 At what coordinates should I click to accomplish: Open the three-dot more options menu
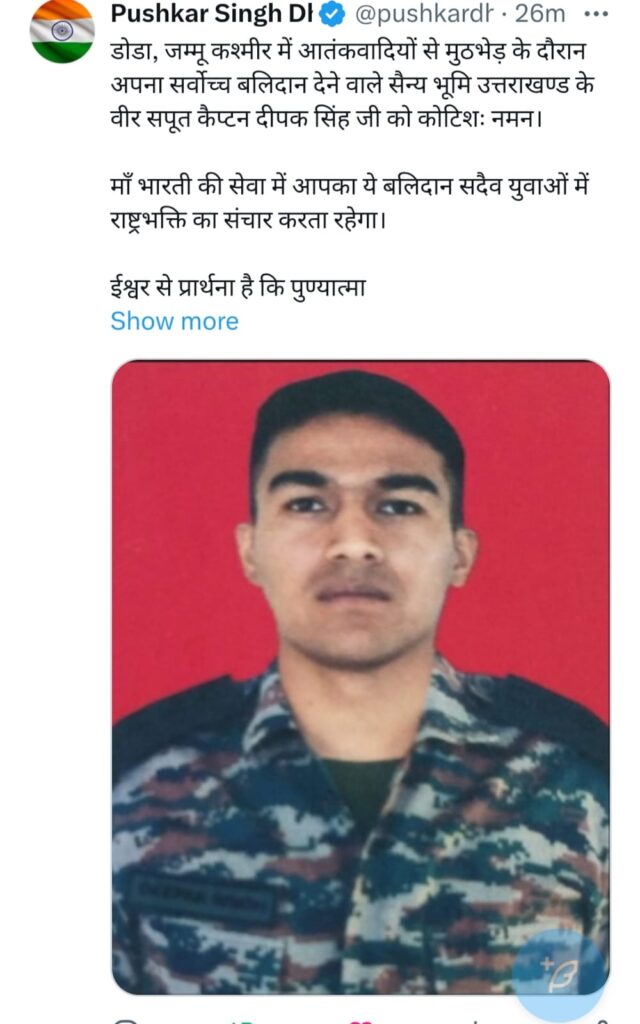coord(596,14)
